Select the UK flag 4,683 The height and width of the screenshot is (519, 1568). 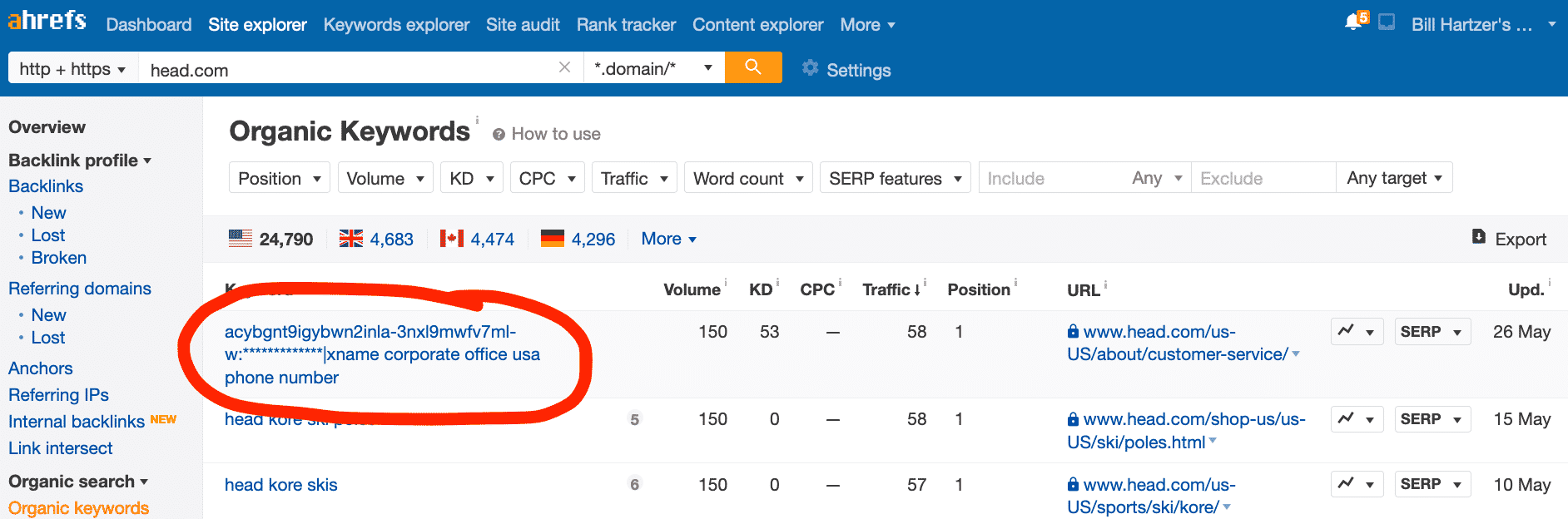pyautogui.click(x=351, y=239)
